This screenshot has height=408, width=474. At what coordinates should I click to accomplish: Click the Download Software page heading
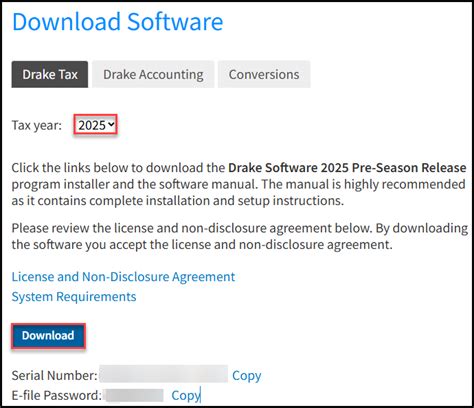point(118,22)
